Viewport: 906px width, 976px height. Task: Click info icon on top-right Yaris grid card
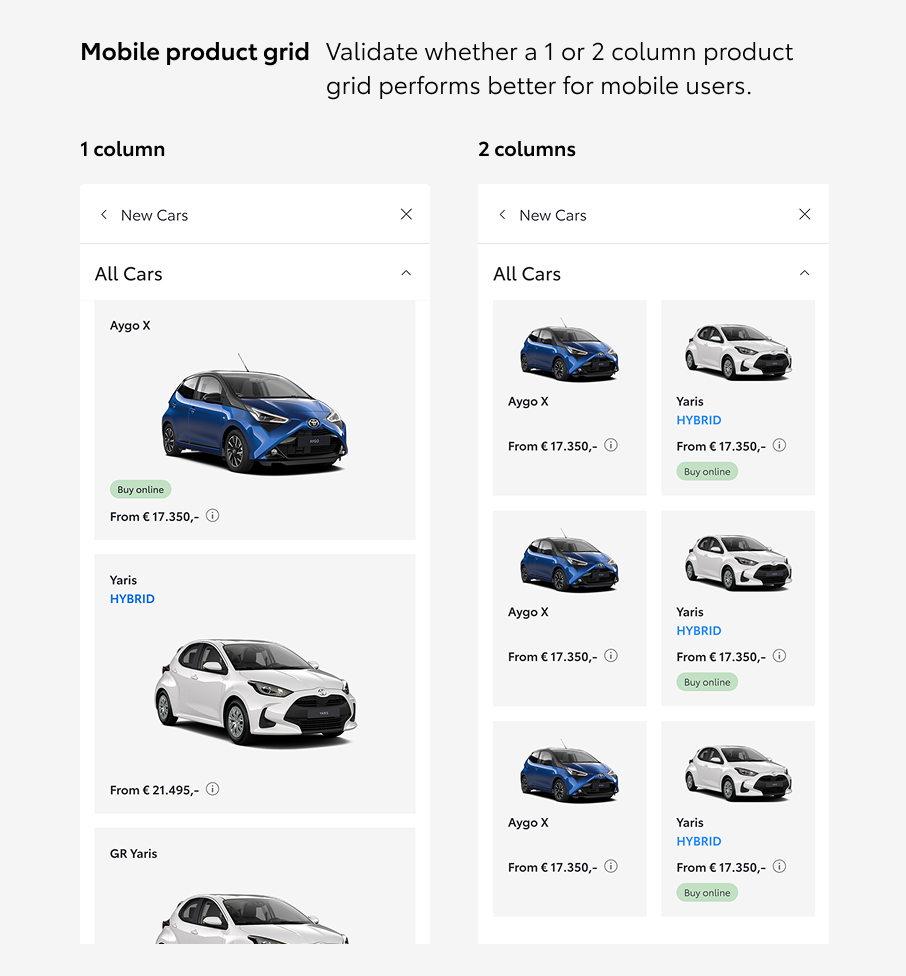[x=780, y=445]
